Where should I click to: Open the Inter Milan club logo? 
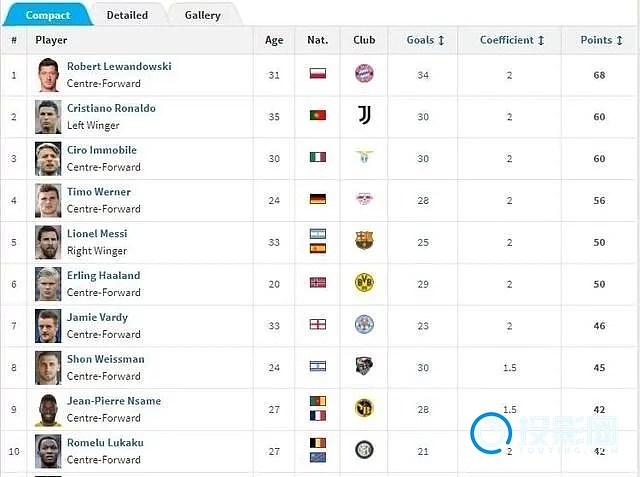(x=364, y=450)
